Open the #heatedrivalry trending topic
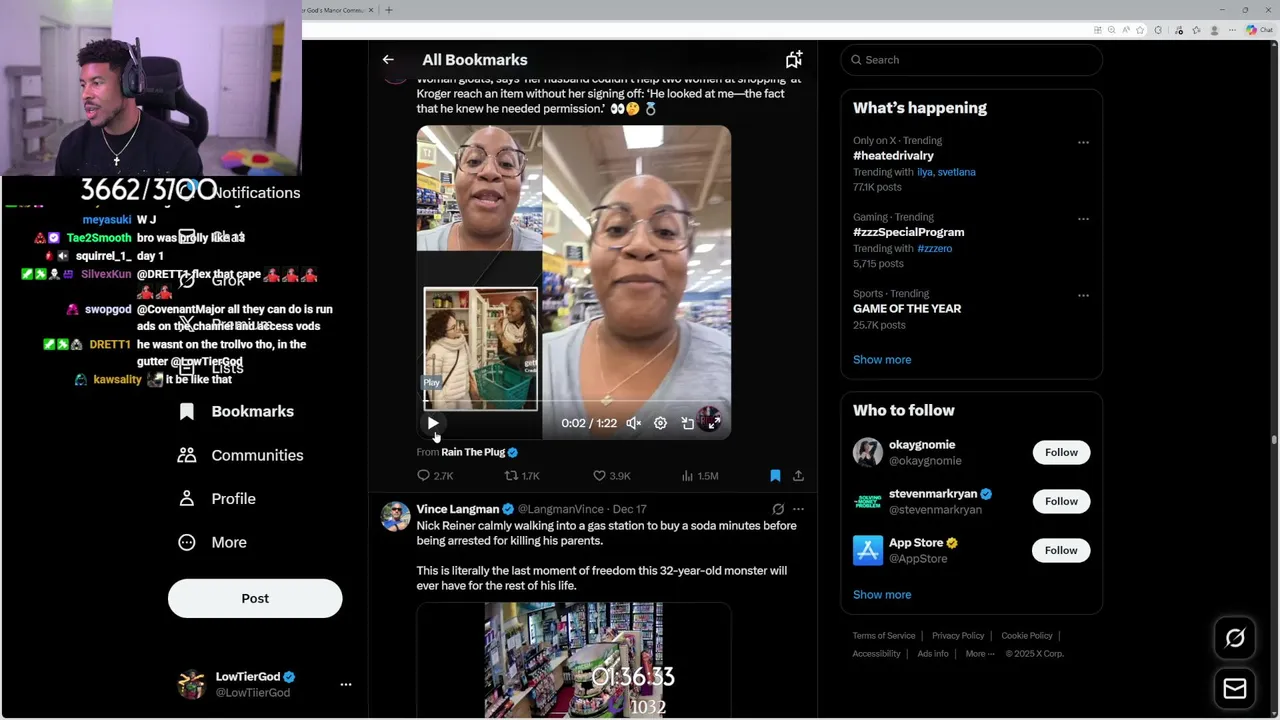The width and height of the screenshot is (1280, 720). 893,156
